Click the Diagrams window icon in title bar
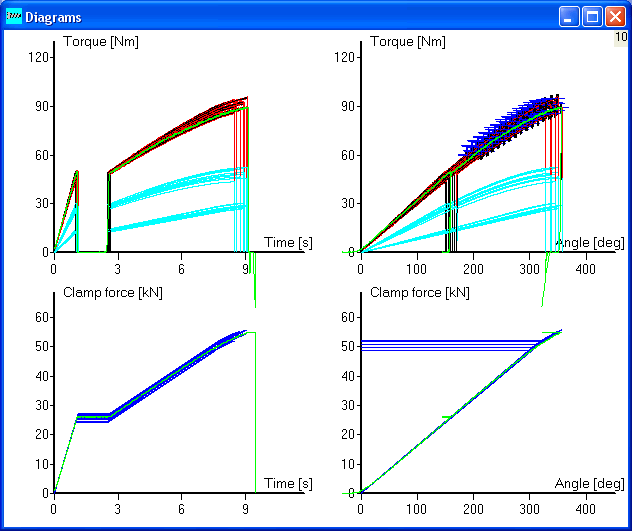The height and width of the screenshot is (531, 632). pyautogui.click(x=14, y=17)
